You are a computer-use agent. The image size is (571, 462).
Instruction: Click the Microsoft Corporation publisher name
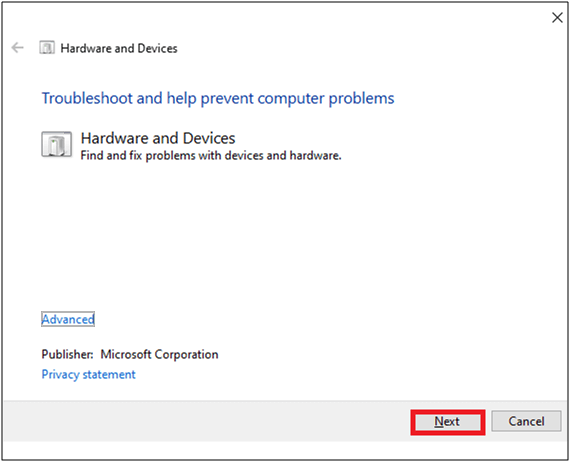(x=159, y=355)
